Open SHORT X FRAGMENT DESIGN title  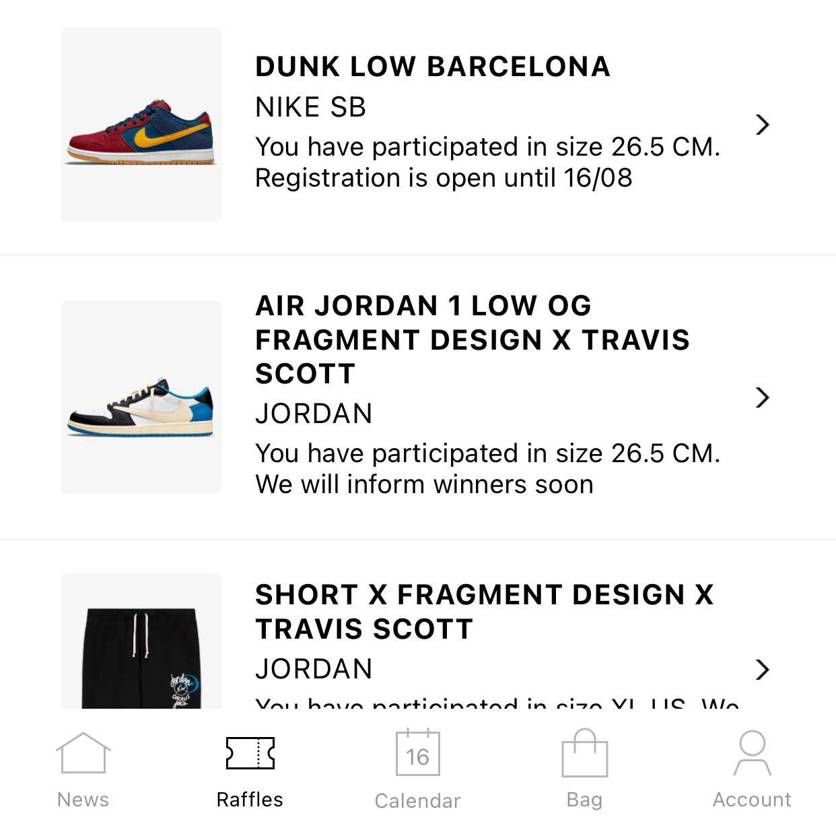[484, 611]
